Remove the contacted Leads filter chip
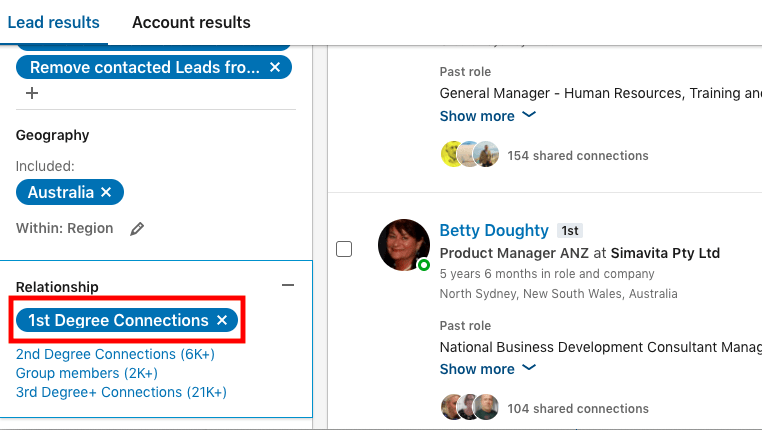This screenshot has height=430, width=762. [x=275, y=67]
